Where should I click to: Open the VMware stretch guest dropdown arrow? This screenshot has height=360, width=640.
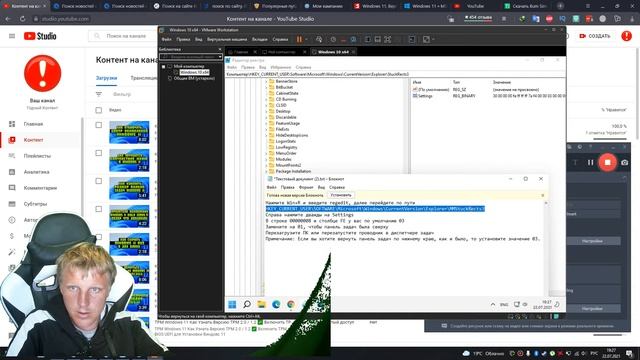pos(433,40)
